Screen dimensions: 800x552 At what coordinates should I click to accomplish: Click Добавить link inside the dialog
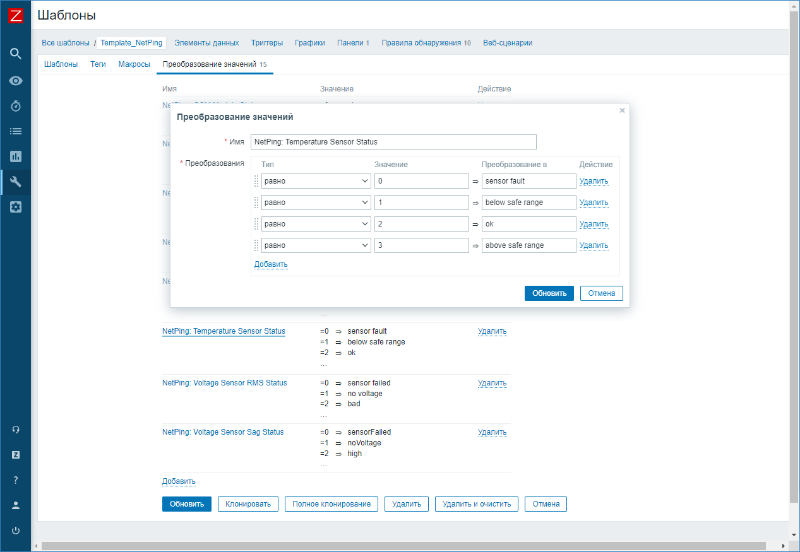271,264
